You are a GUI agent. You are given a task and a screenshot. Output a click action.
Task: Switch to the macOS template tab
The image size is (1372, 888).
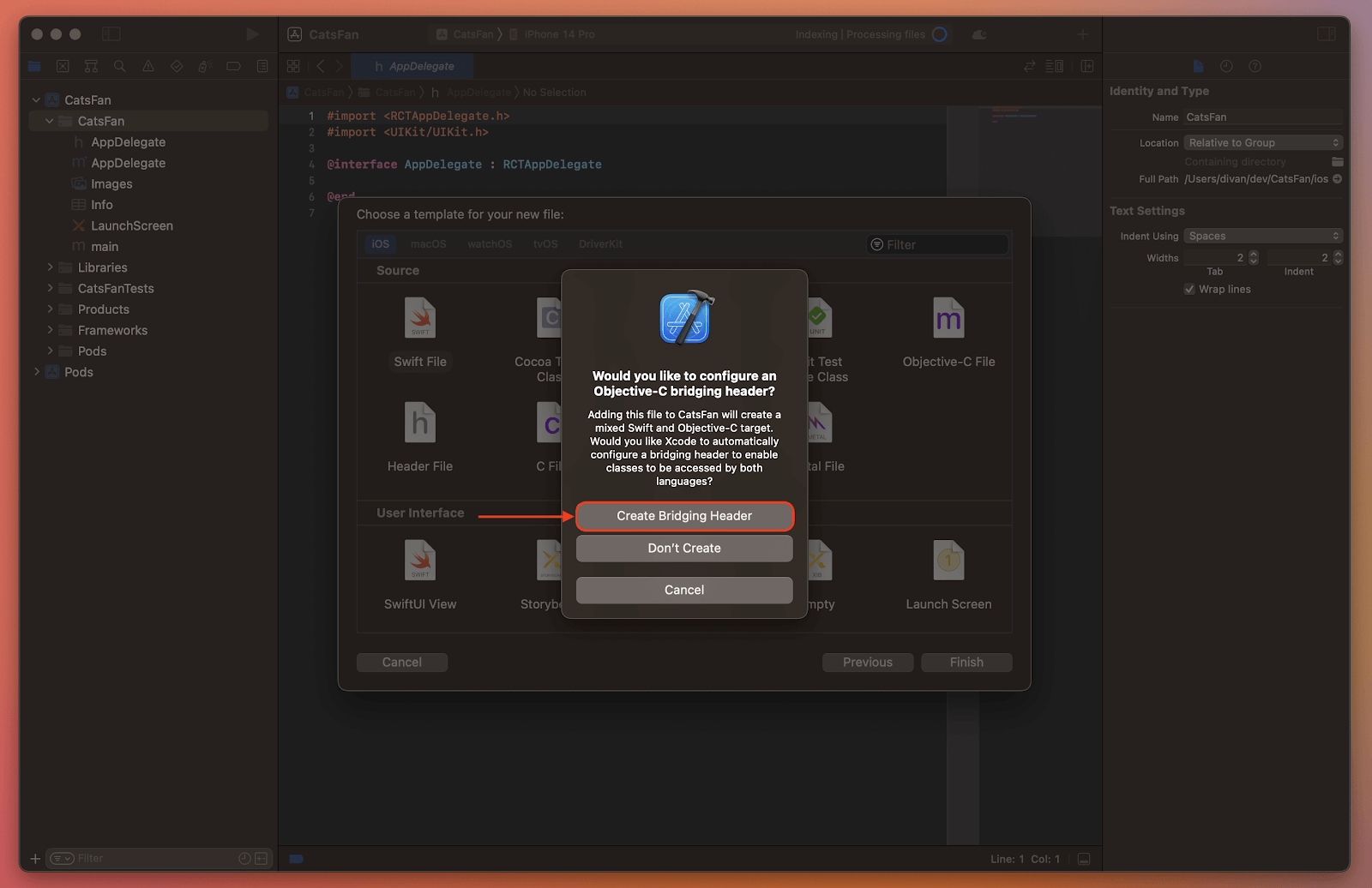click(428, 244)
